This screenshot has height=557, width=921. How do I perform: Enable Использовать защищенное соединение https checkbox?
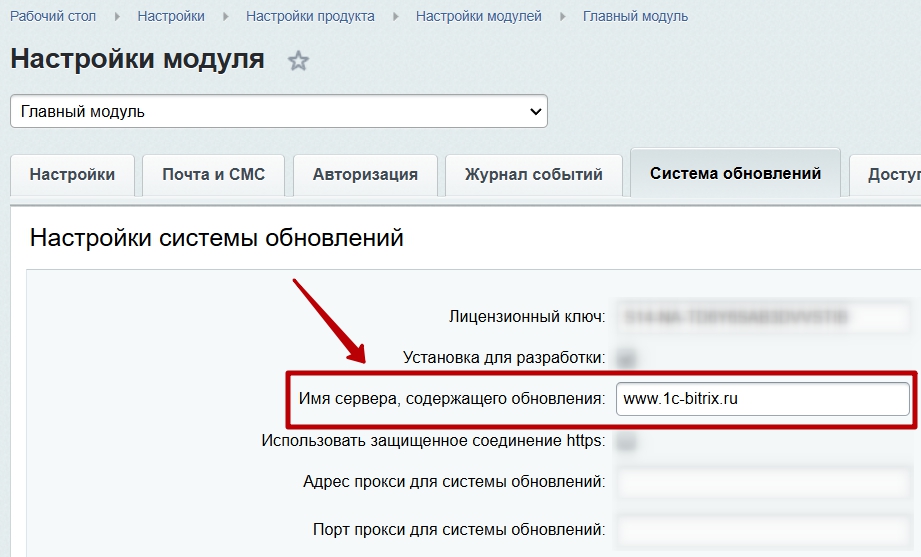tap(627, 440)
